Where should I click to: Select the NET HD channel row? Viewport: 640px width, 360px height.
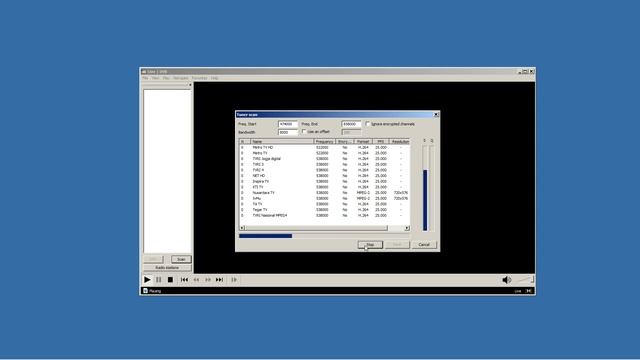pos(324,176)
